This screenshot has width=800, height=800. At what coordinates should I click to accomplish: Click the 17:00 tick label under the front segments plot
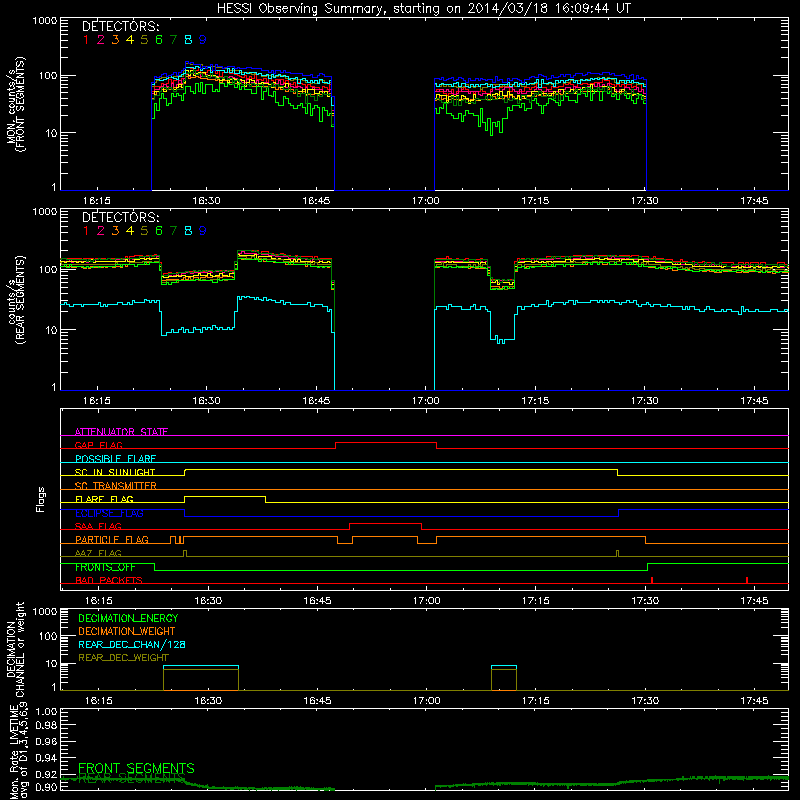click(425, 201)
